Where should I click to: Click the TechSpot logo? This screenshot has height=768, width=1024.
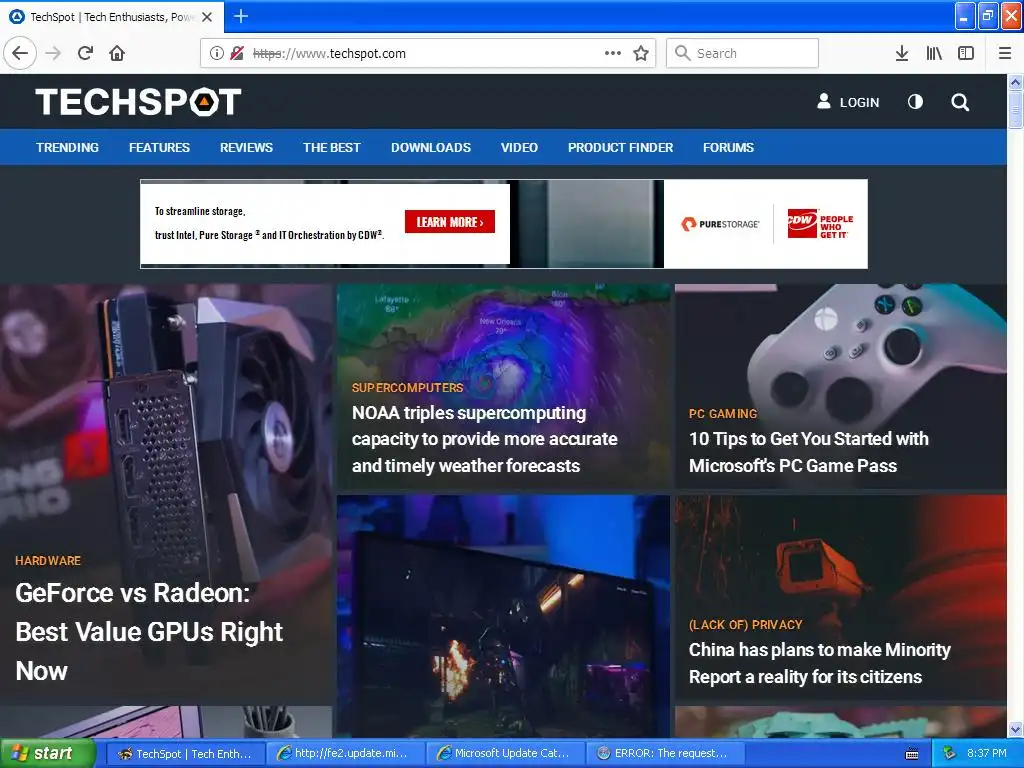click(138, 102)
